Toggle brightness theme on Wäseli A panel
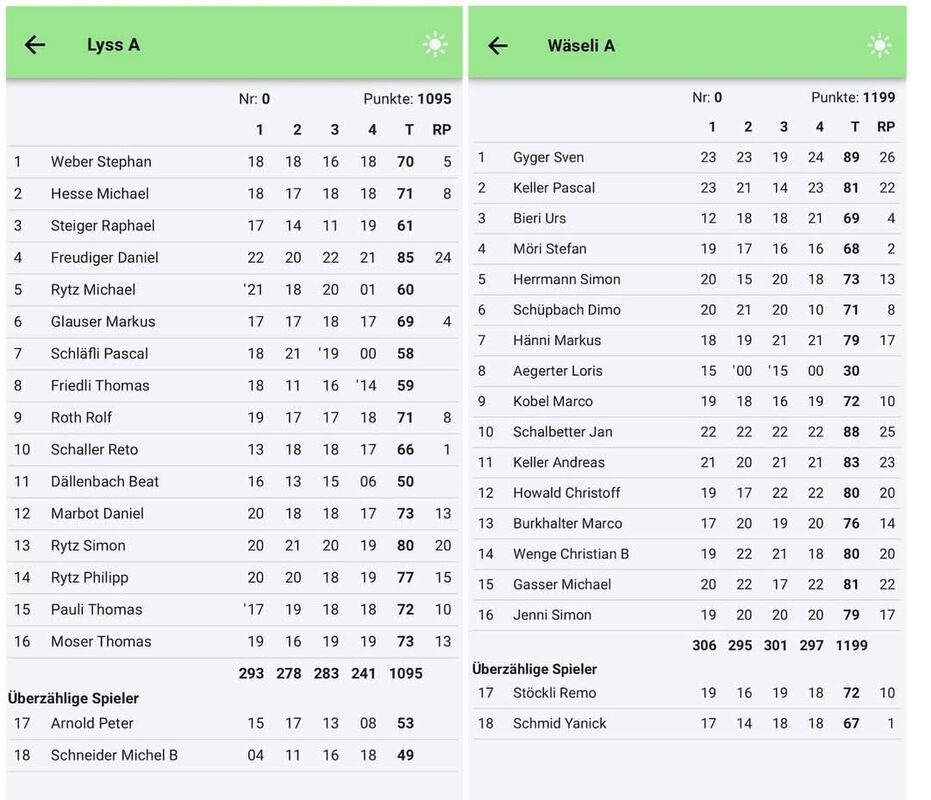Image resolution: width=931 pixels, height=800 pixels. [879, 46]
